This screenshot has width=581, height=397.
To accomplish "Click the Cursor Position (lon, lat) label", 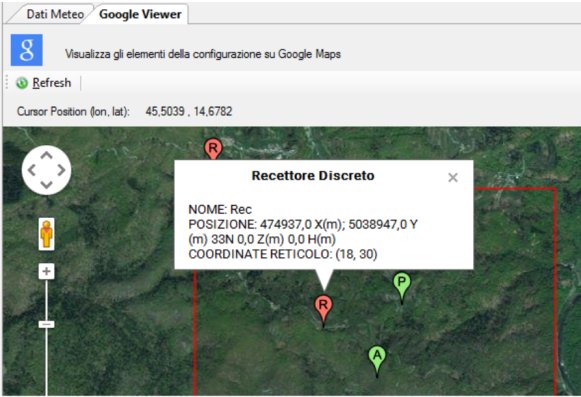I will [73, 111].
